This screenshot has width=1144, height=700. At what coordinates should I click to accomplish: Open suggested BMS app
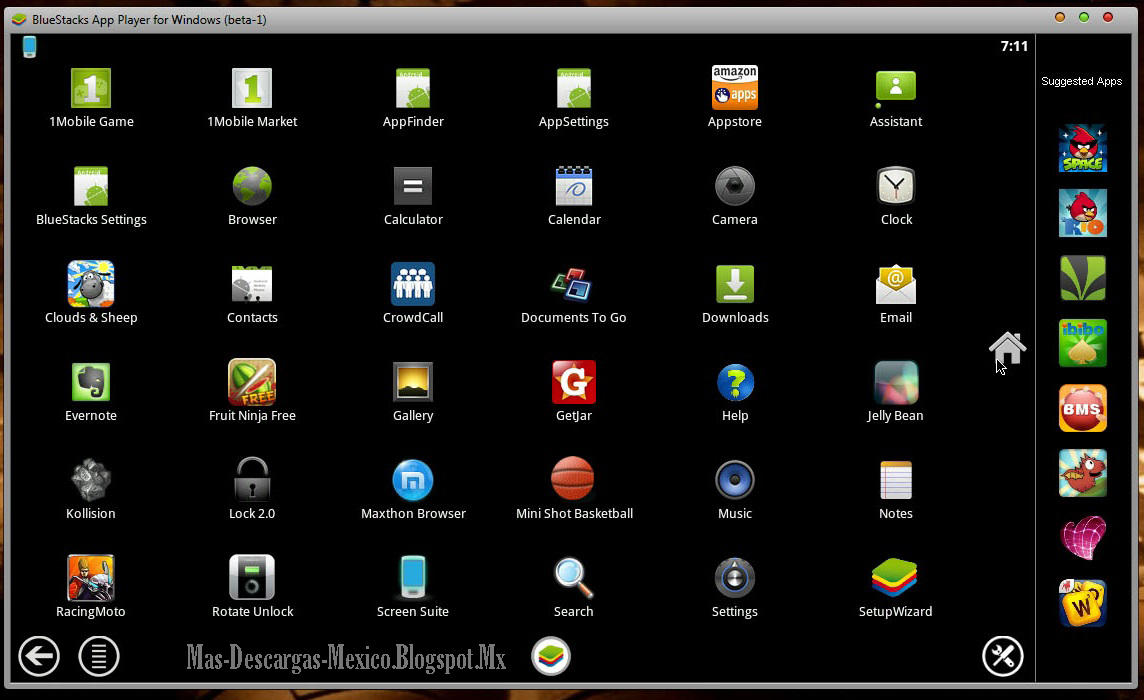click(1083, 408)
